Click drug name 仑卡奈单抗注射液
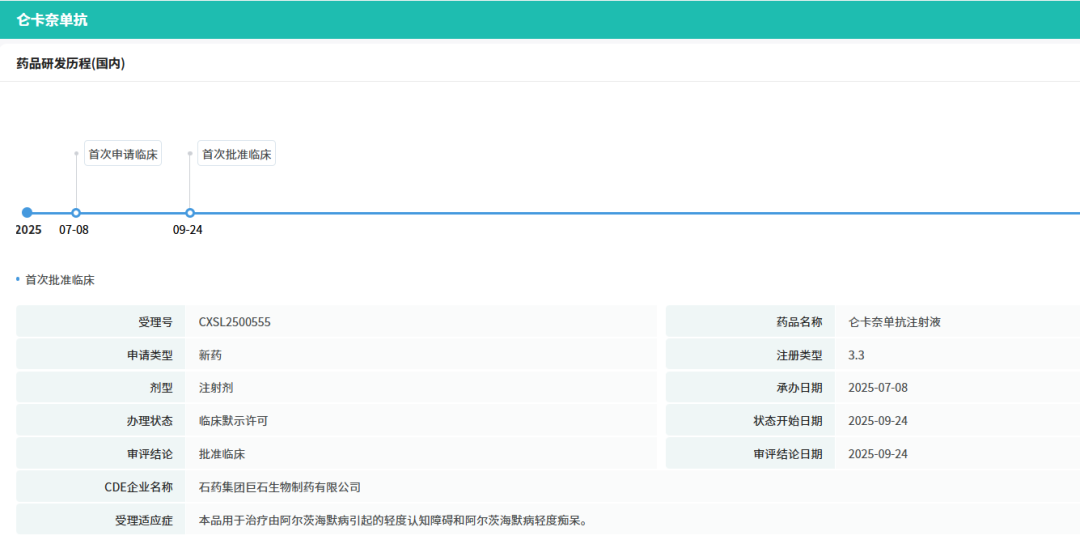Viewport: 1080px width, 544px height. 894,322
